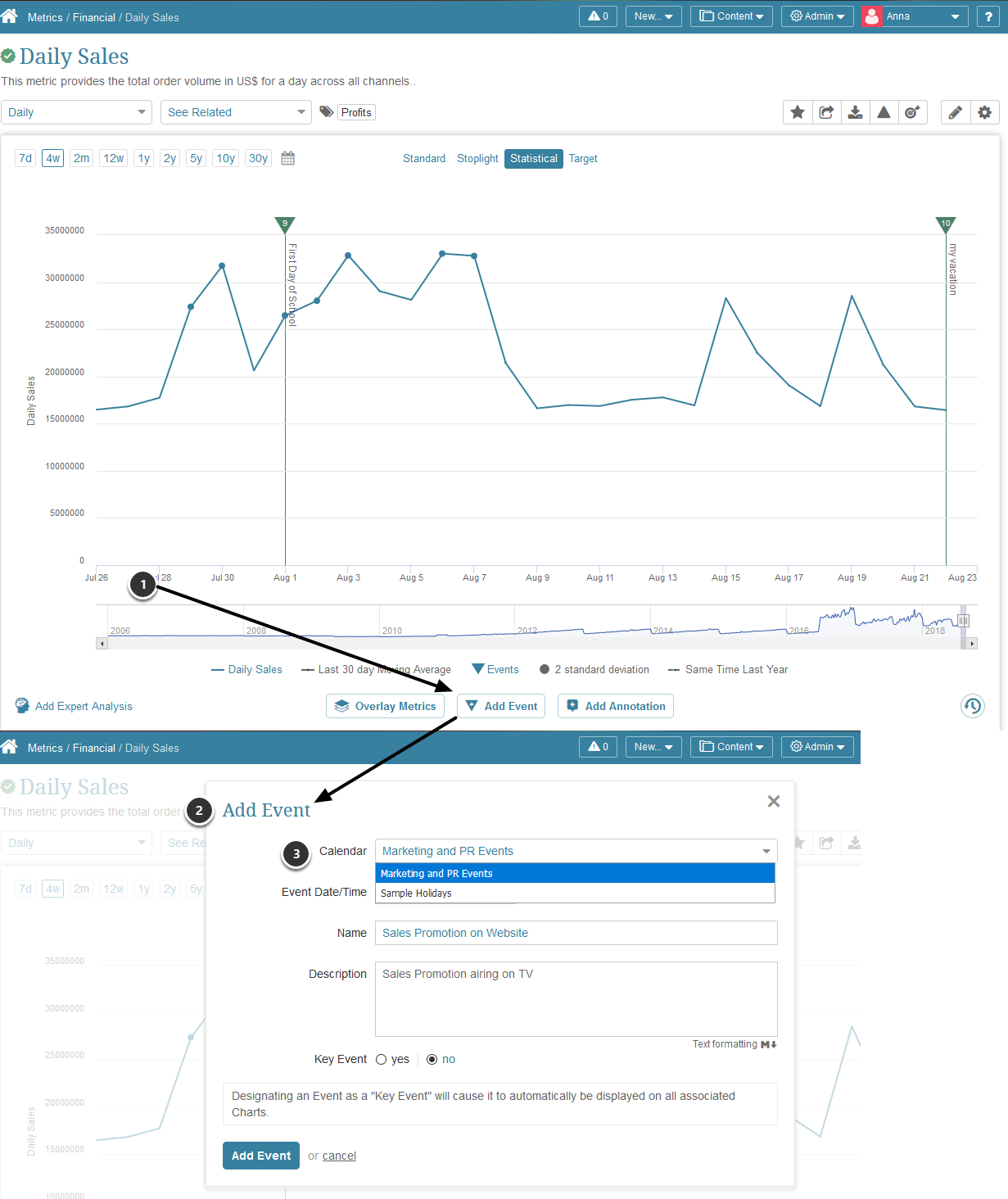This screenshot has width=1008, height=1199.
Task: Toggle Last 30 day Moving Average legend
Action: (376, 669)
